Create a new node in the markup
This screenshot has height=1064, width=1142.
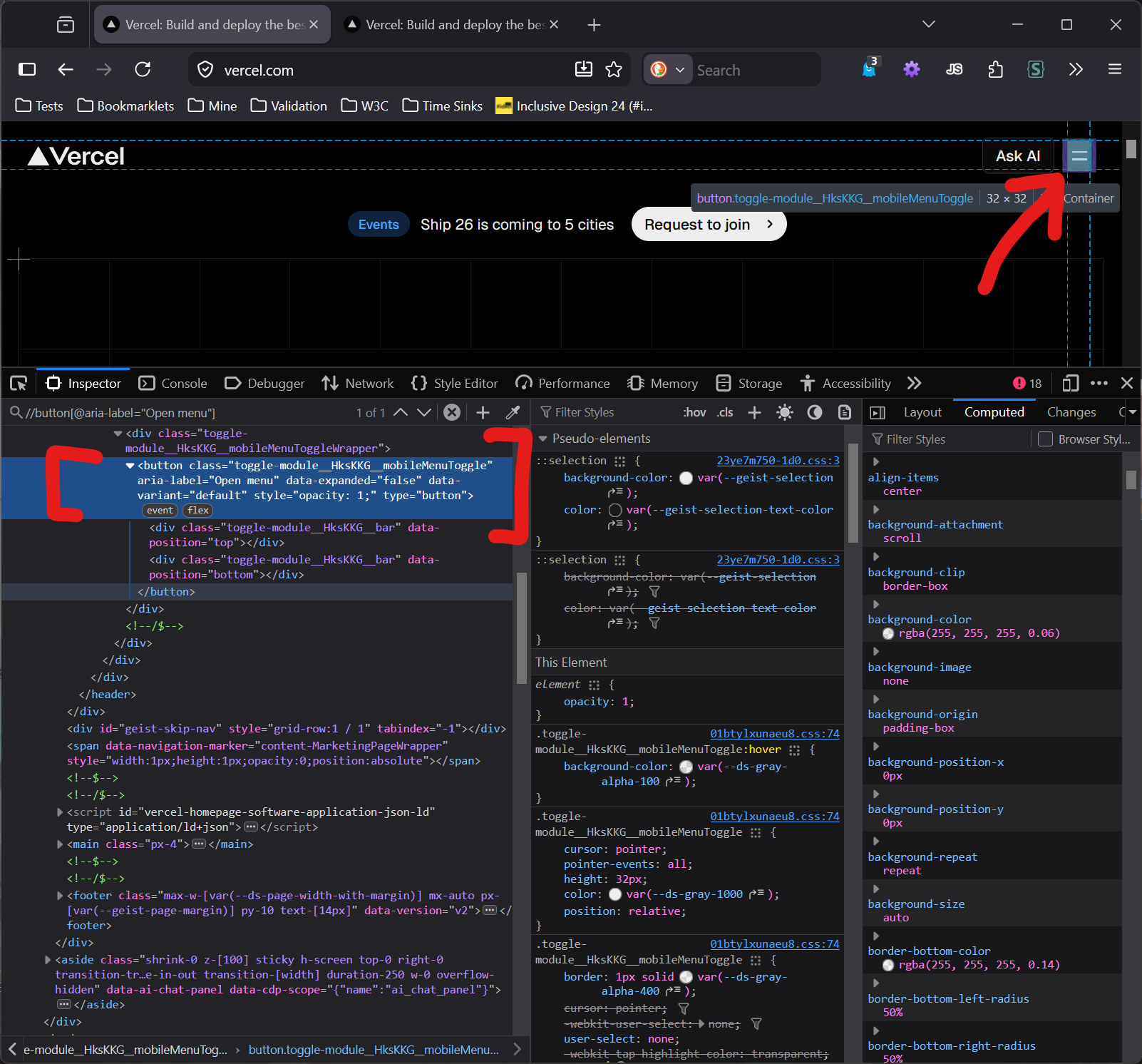[483, 412]
